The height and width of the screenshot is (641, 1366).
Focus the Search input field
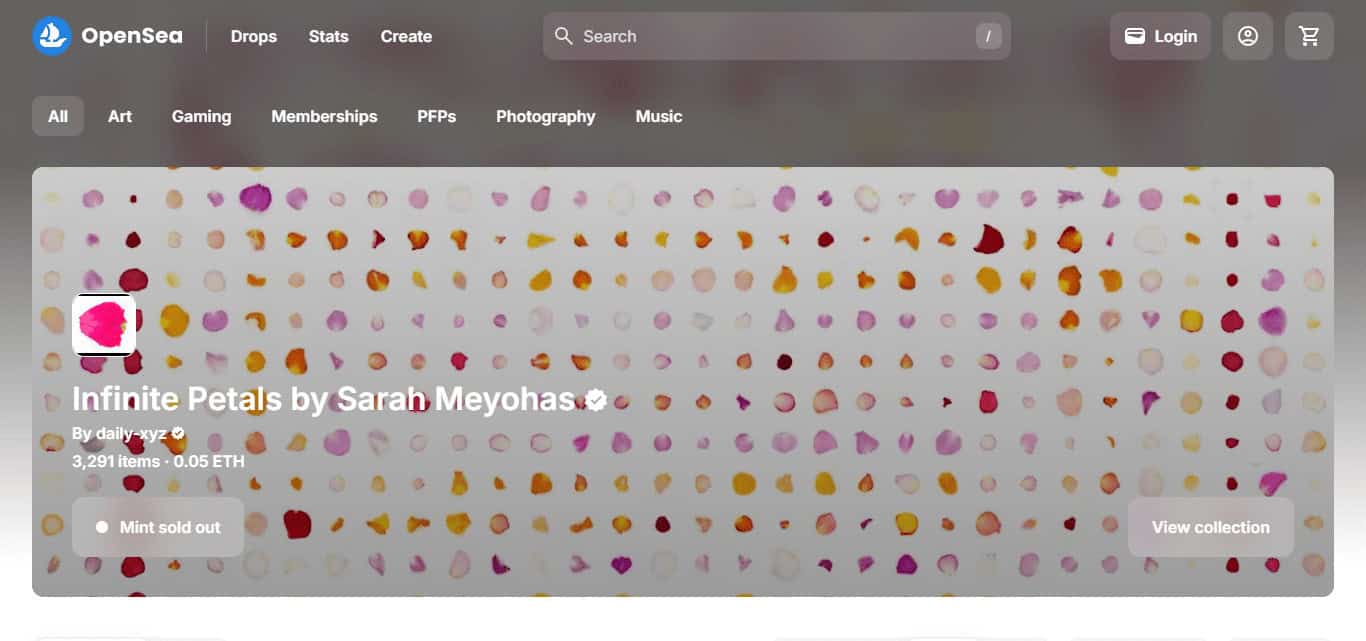[x=777, y=36]
